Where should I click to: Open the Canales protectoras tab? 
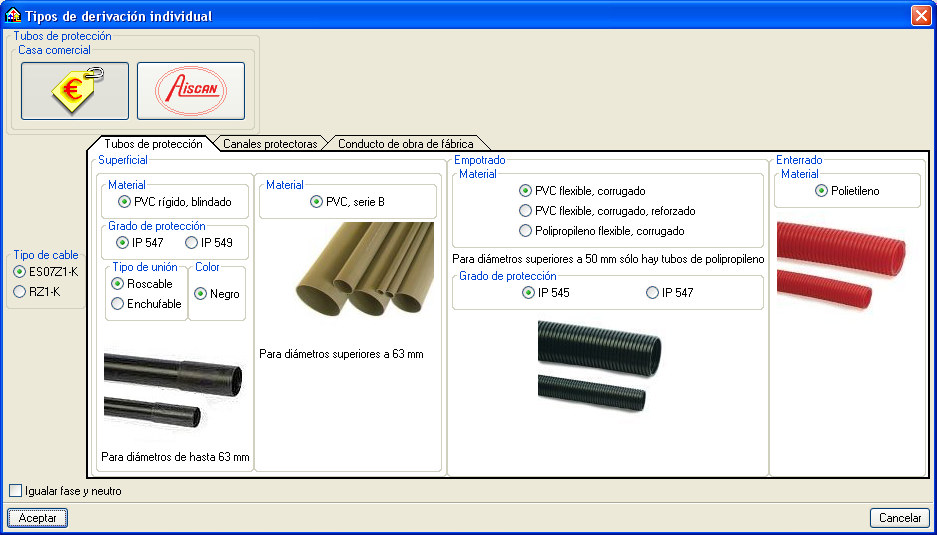click(x=270, y=144)
